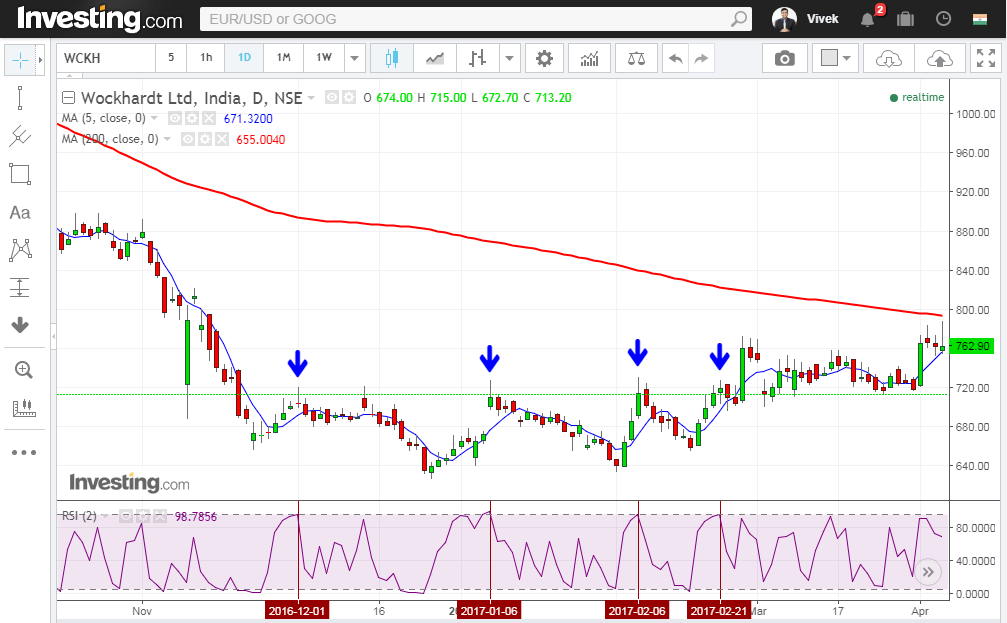The width and height of the screenshot is (1007, 623).
Task: Redo the last chart action
Action: [701, 59]
